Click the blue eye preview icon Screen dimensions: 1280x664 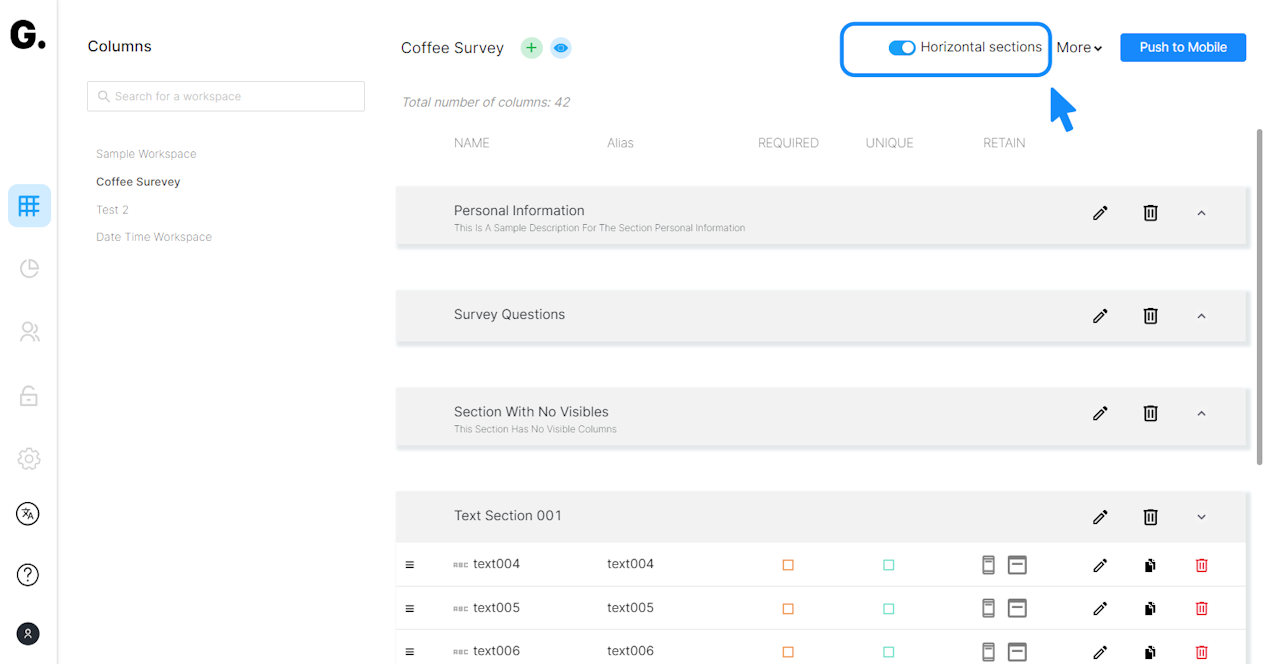pyautogui.click(x=561, y=48)
